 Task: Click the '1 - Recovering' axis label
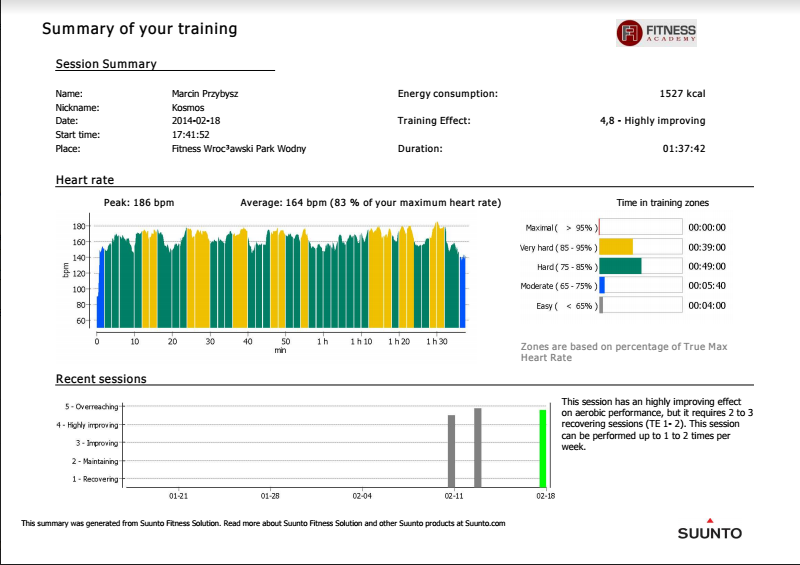click(95, 479)
